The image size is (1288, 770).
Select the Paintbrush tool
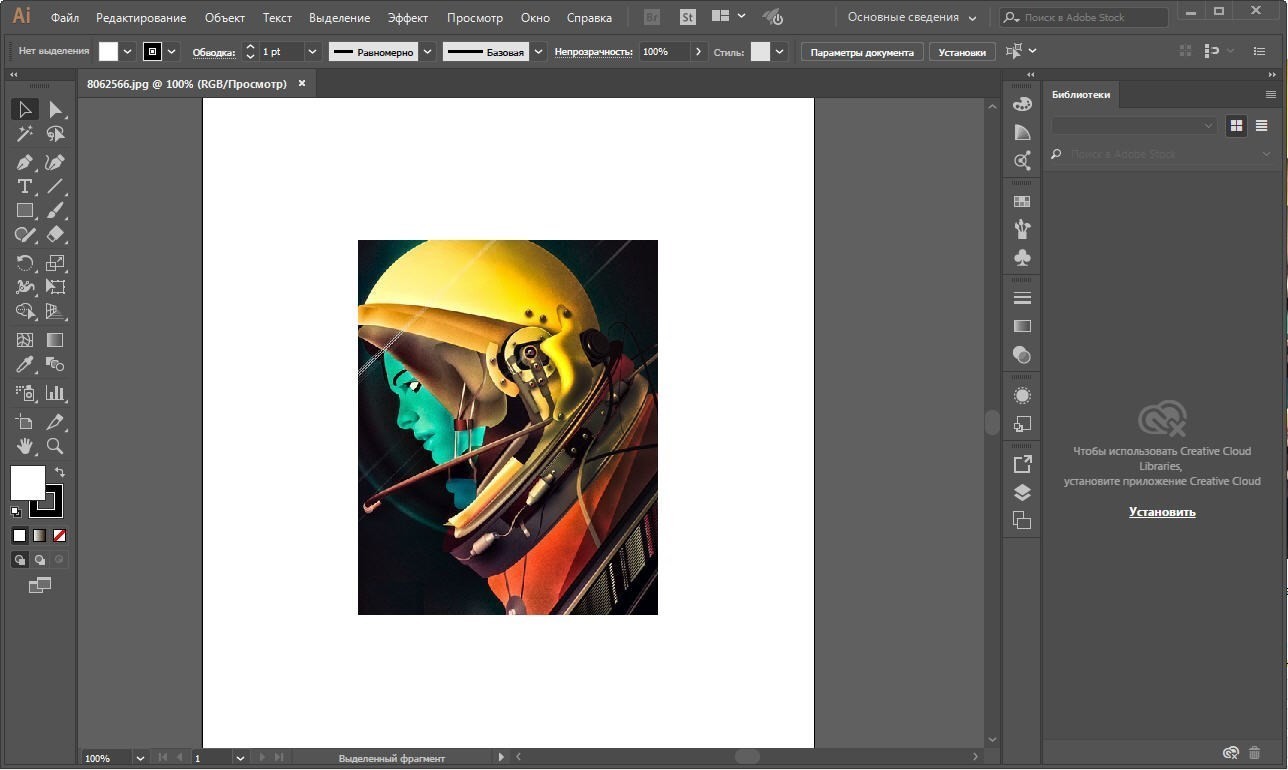tap(55, 210)
